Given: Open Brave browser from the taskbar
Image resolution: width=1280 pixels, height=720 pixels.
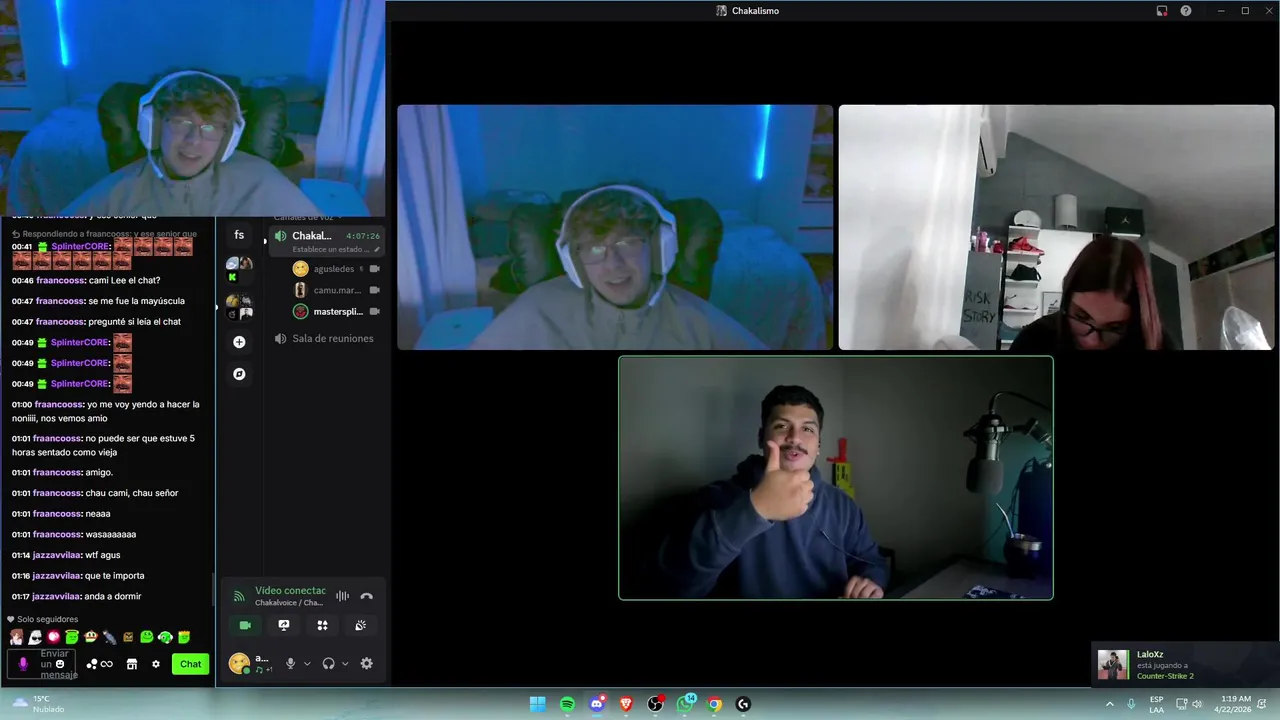Looking at the screenshot, I should pos(626,704).
